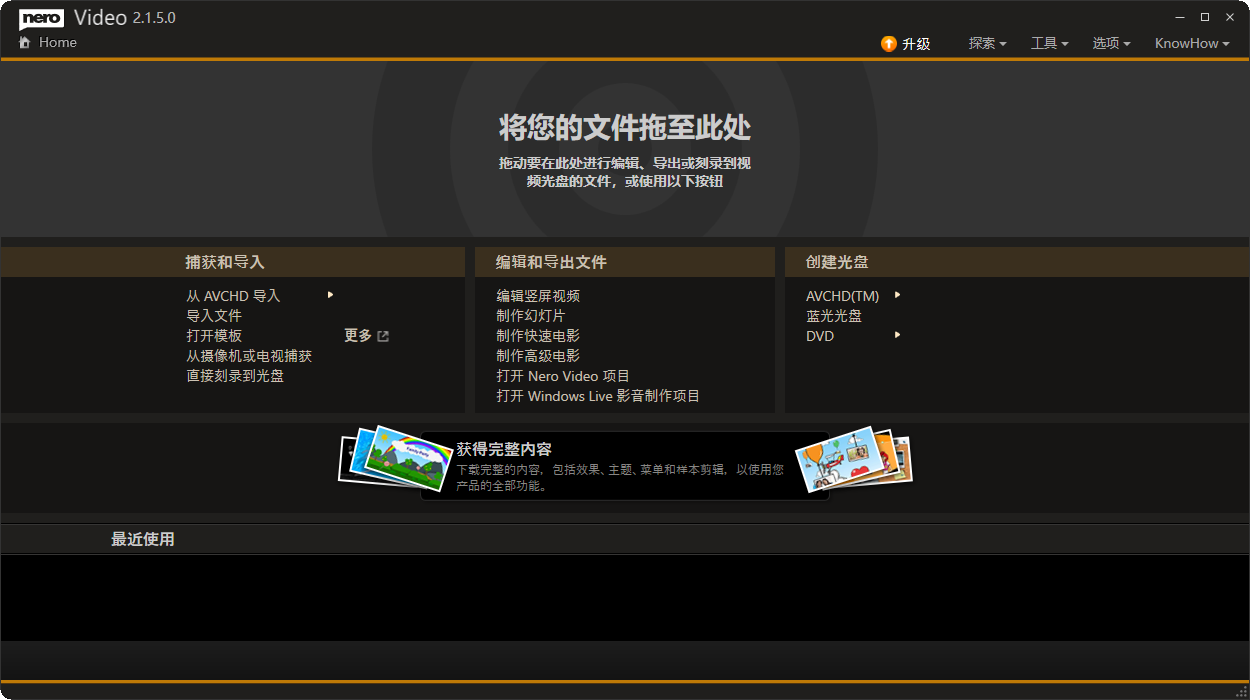1250x700 pixels.
Task: Click the 获得完整内容 banner
Action: pos(625,466)
